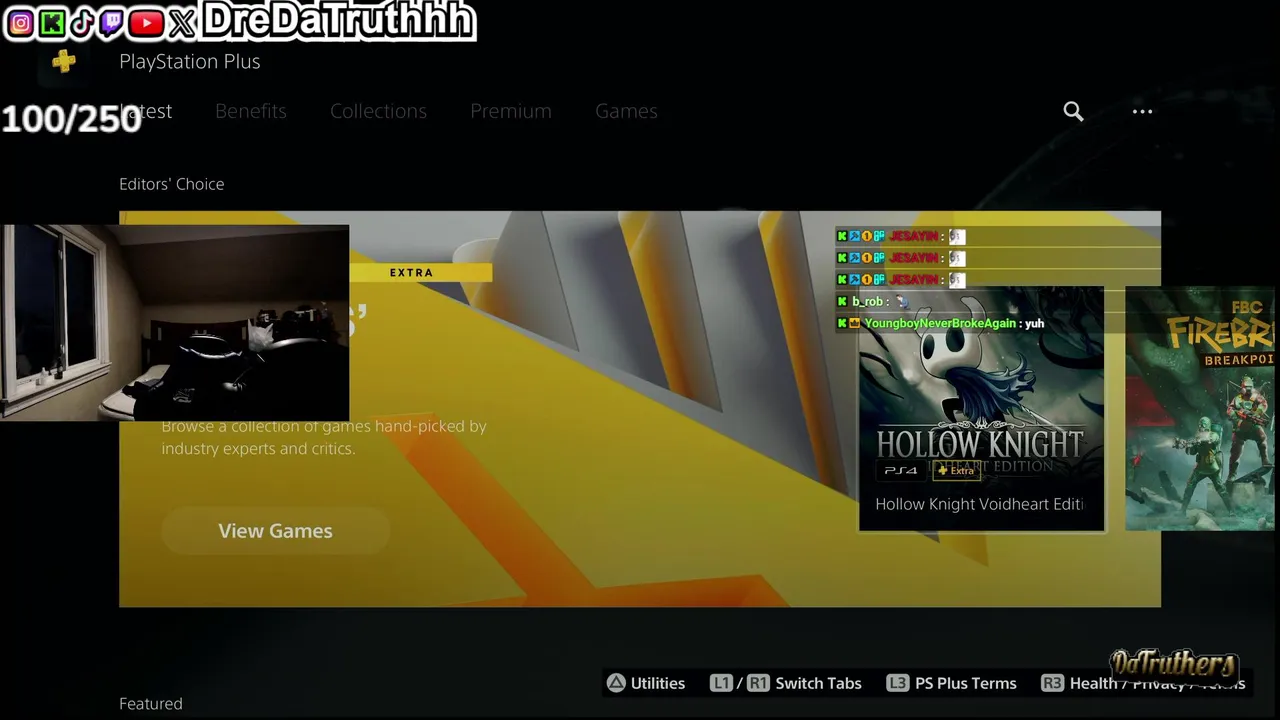The width and height of the screenshot is (1280, 720).
Task: Click the Switch Tabs label
Action: tap(818, 683)
